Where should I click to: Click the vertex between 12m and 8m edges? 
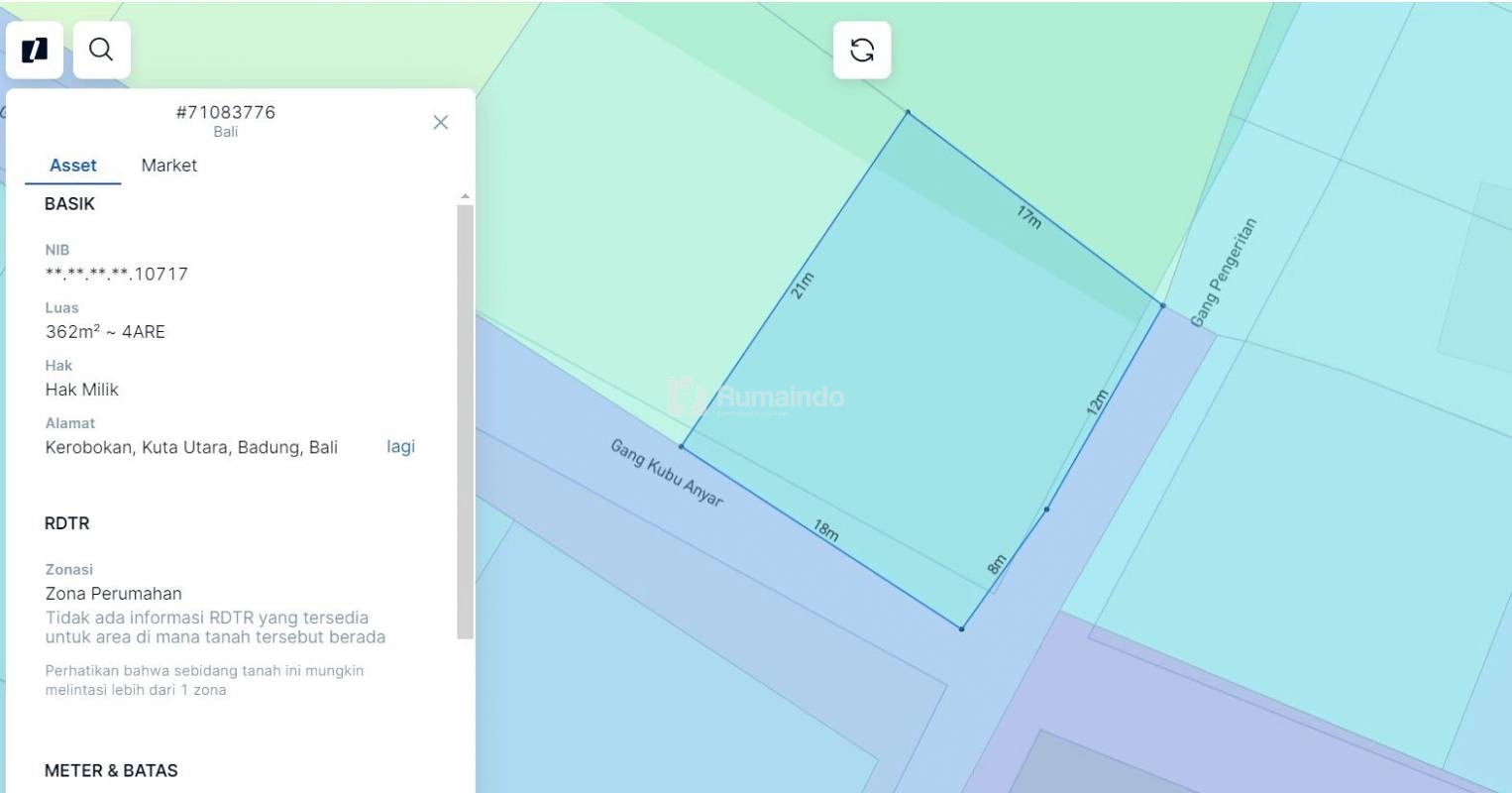[1046, 510]
